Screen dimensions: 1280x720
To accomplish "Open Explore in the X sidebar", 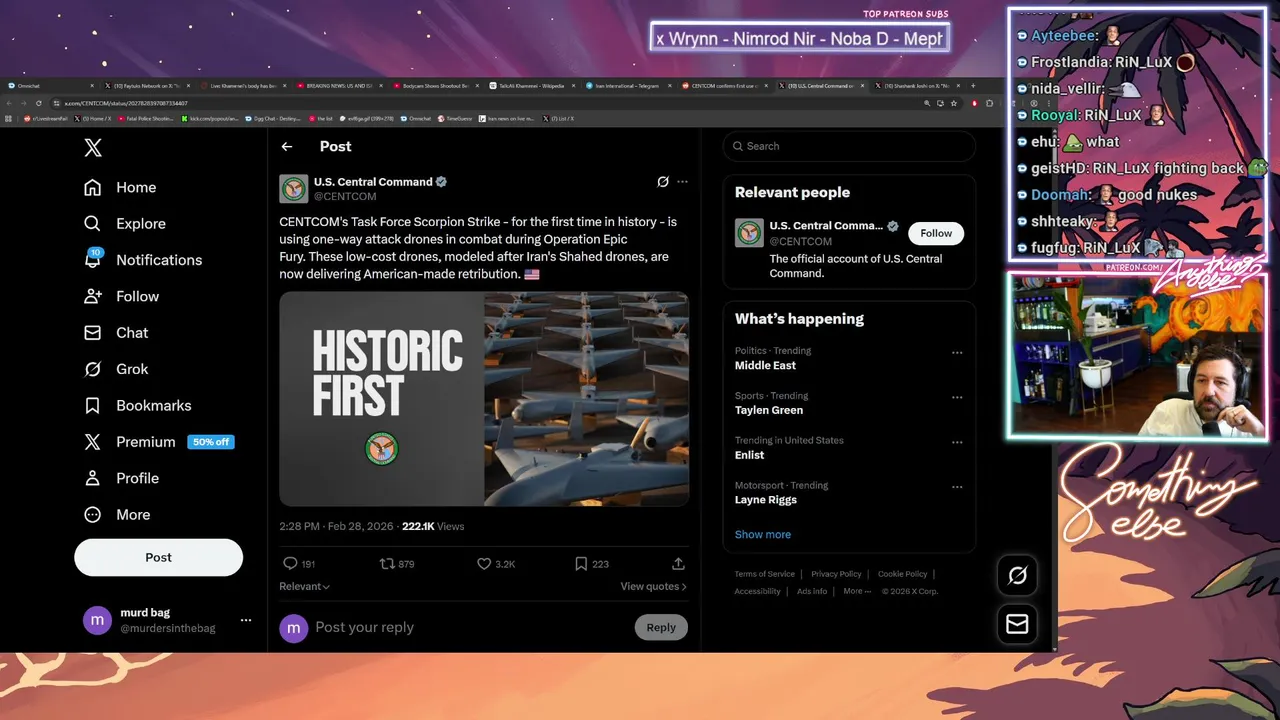I will click(125, 224).
